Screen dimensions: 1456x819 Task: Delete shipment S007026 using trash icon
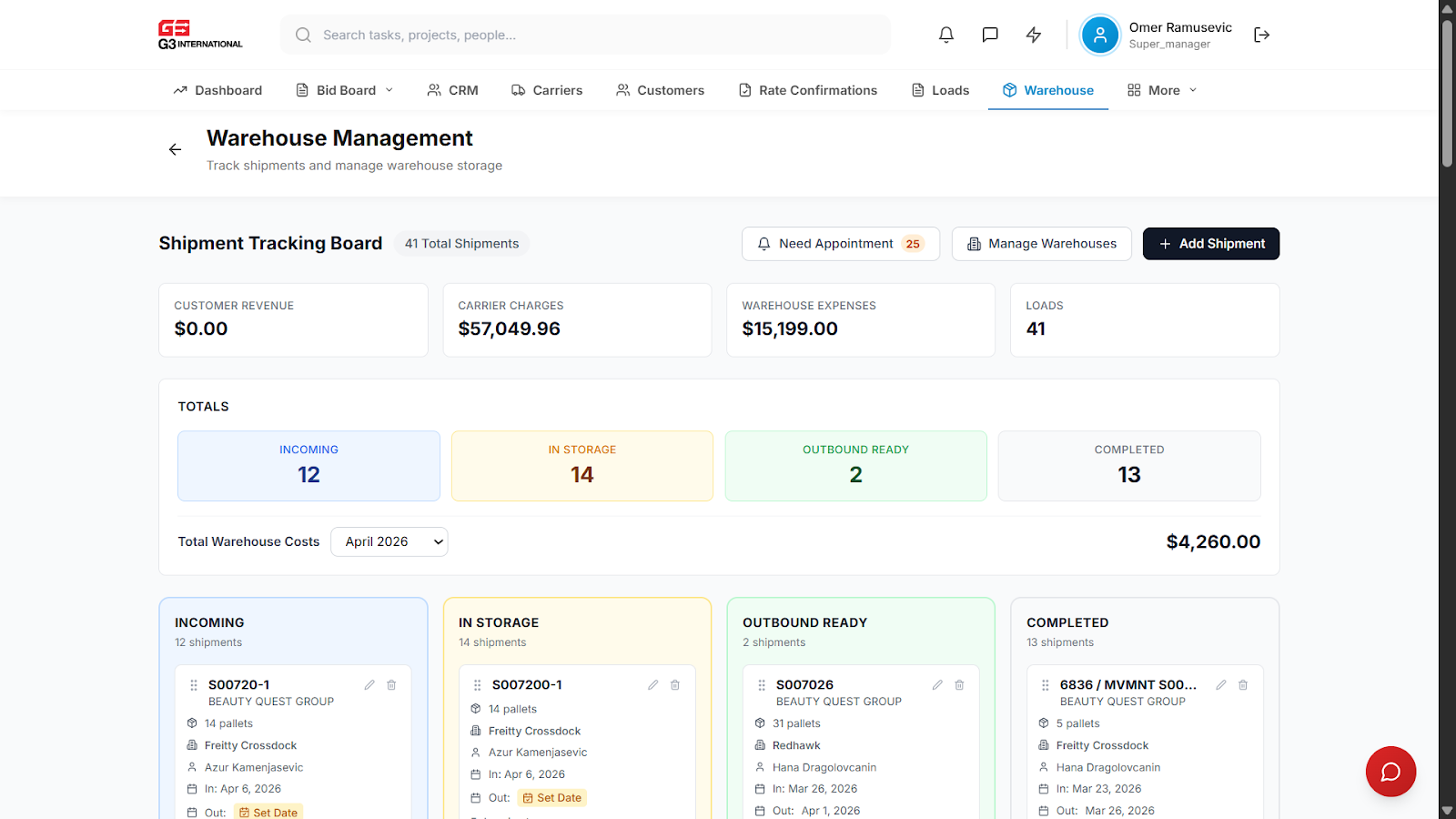[x=959, y=685]
